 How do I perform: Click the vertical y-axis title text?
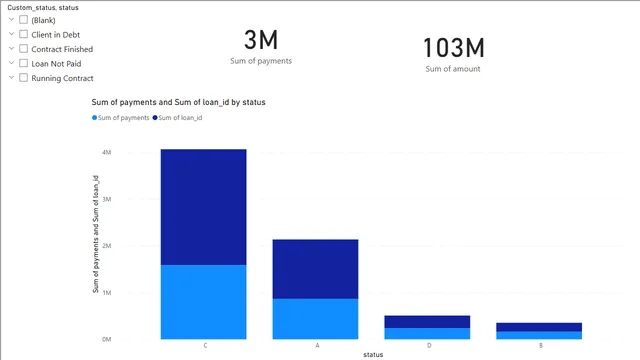pos(96,234)
